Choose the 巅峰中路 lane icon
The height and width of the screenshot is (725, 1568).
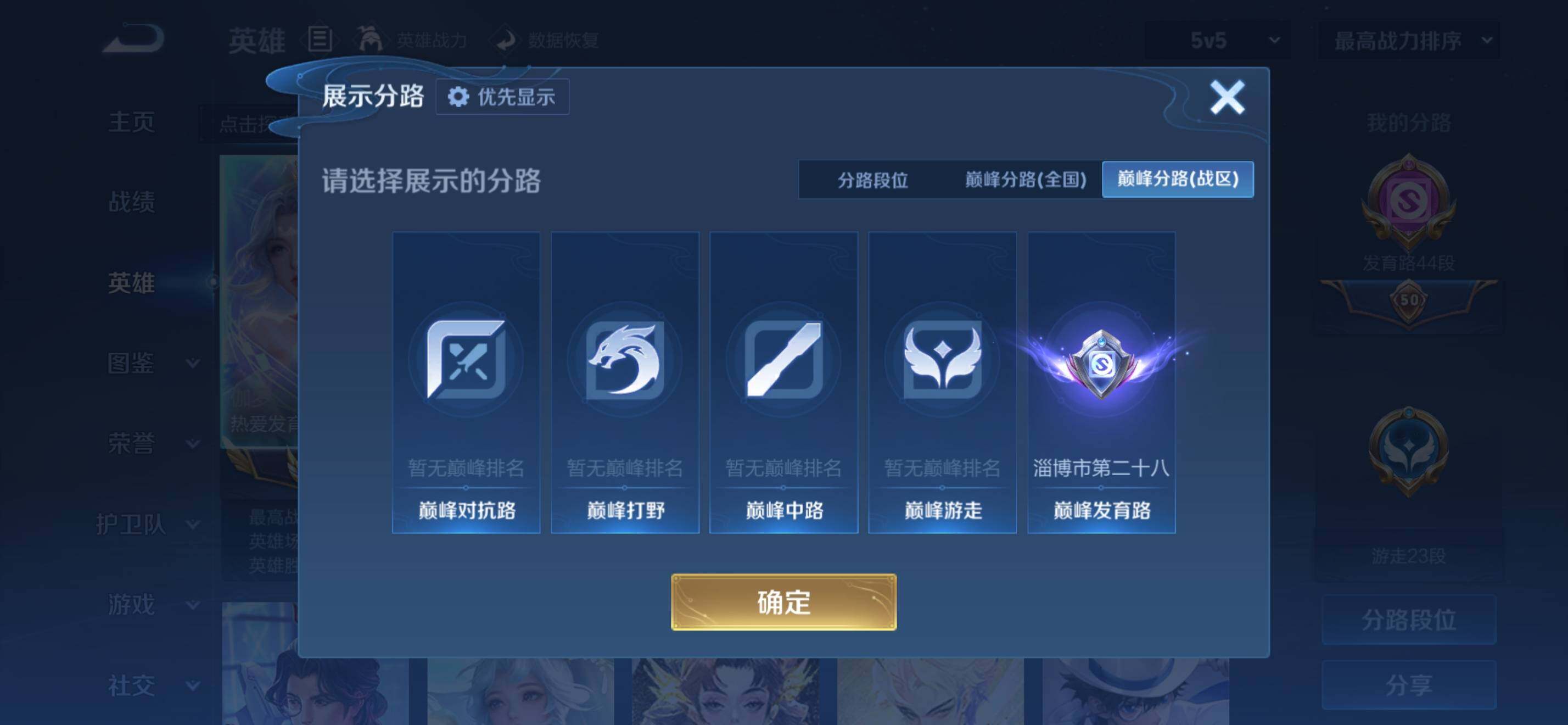[x=784, y=359]
